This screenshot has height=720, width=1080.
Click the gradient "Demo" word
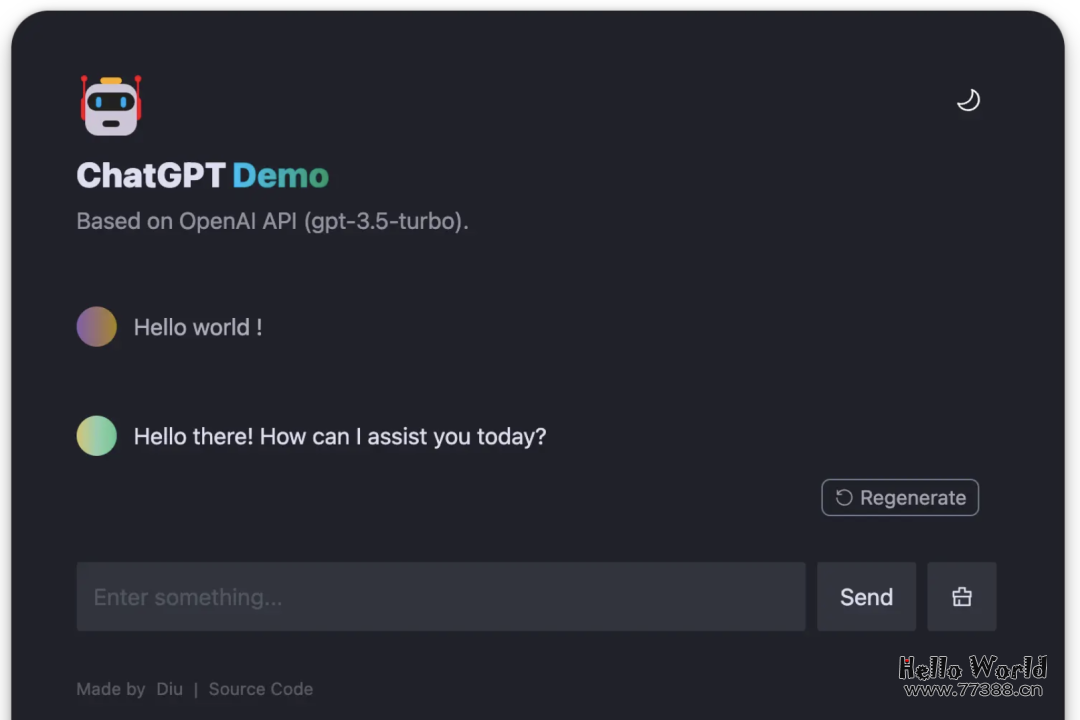pos(280,176)
